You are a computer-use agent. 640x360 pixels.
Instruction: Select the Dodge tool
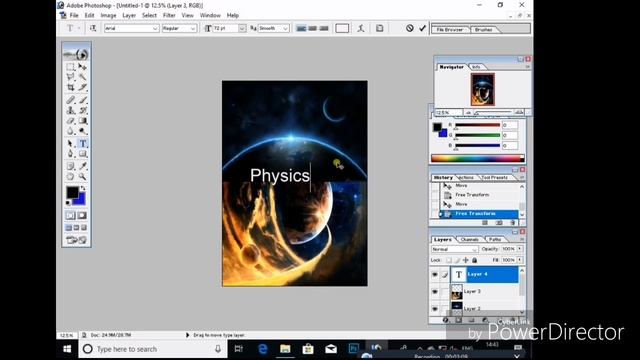click(x=82, y=131)
